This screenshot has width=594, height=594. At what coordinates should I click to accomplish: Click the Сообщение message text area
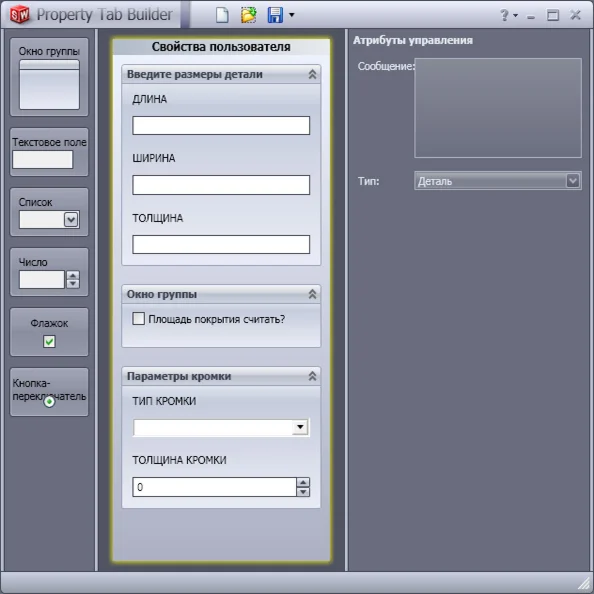coord(498,108)
